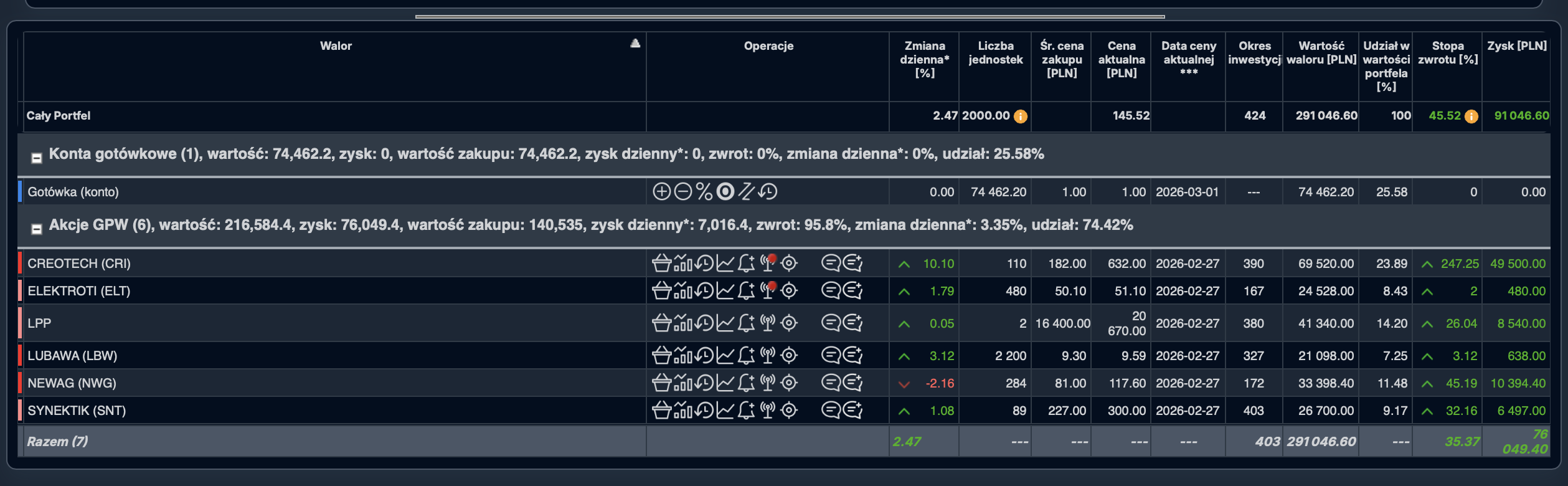Add alert with bell icon for NEWAG
Screen dimensions: 1568x486
click(x=746, y=383)
